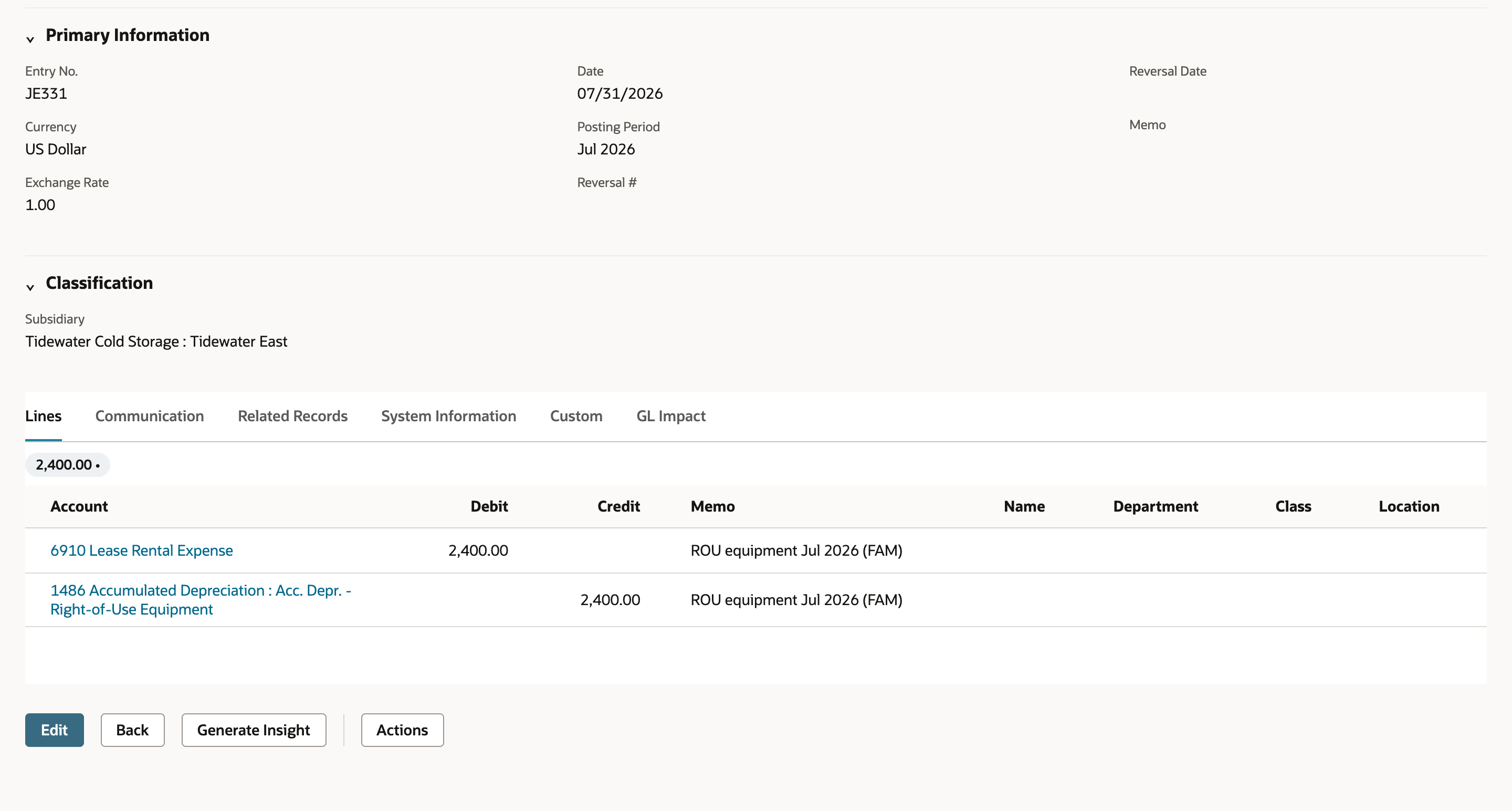Click the Name column header
This screenshot has height=811, width=1512.
(x=1024, y=506)
